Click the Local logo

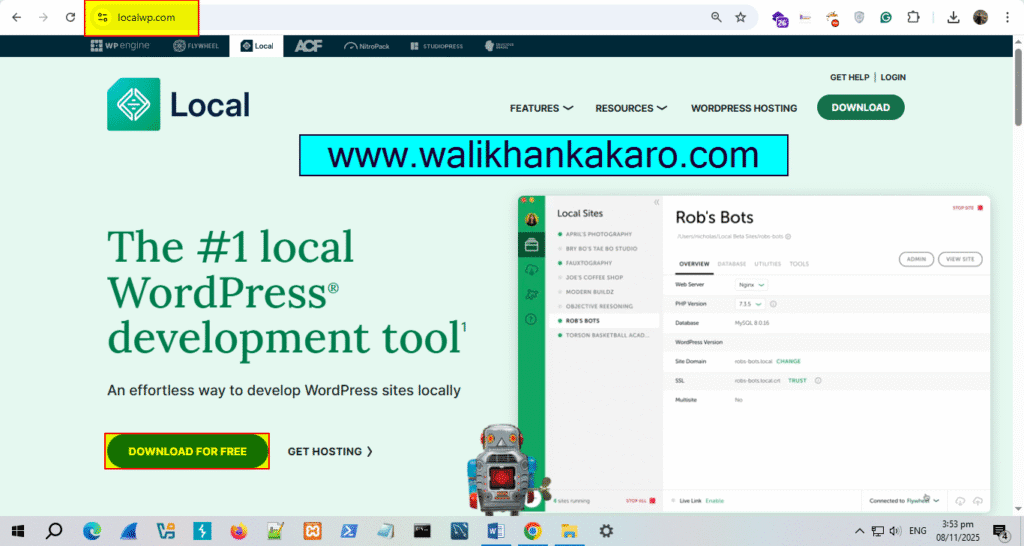point(178,104)
